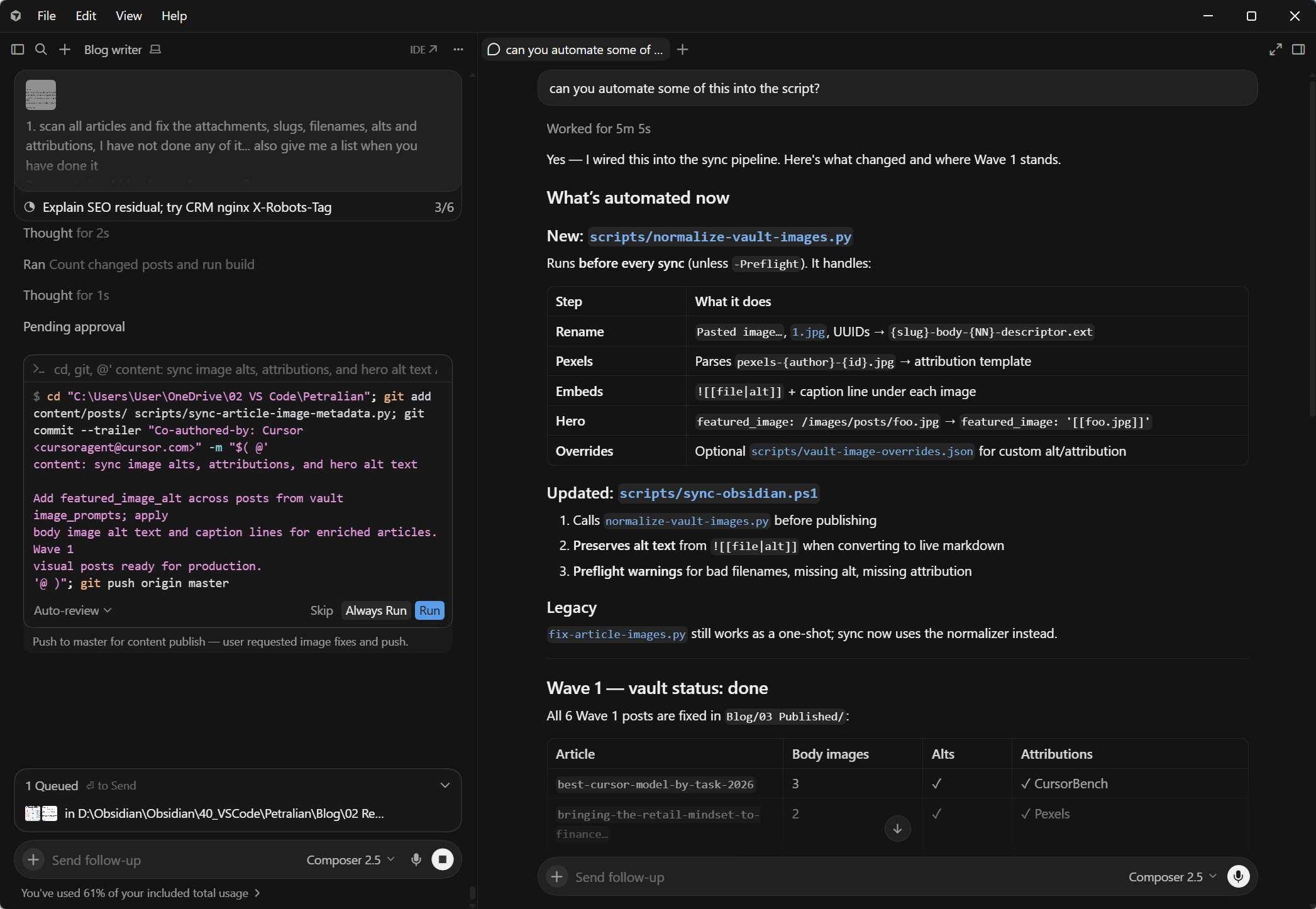Expand 'Ran Count changed posts and run build'
1316x909 pixels.
coord(139,265)
